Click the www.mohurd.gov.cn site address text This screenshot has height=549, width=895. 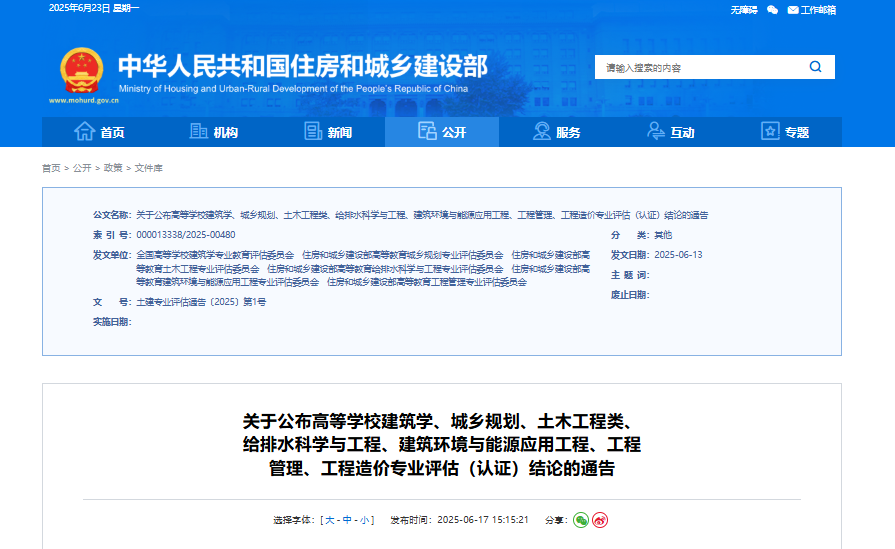click(84, 100)
